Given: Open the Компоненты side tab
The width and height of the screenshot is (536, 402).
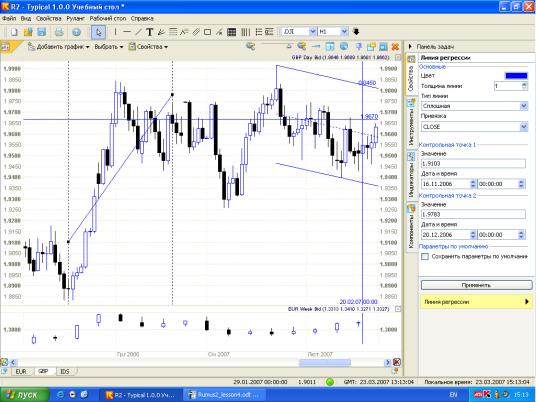Looking at the screenshot, I should (411, 227).
